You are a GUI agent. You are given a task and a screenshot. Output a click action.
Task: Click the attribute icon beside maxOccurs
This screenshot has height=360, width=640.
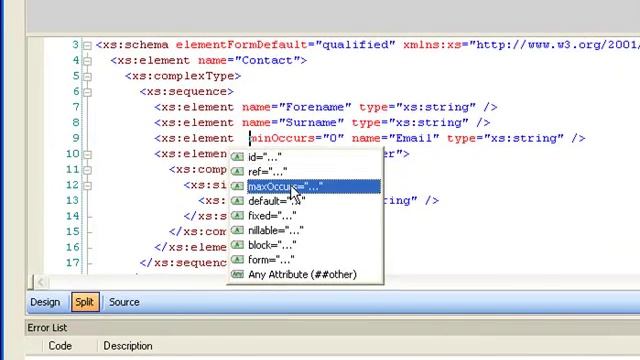pyautogui.click(x=237, y=186)
